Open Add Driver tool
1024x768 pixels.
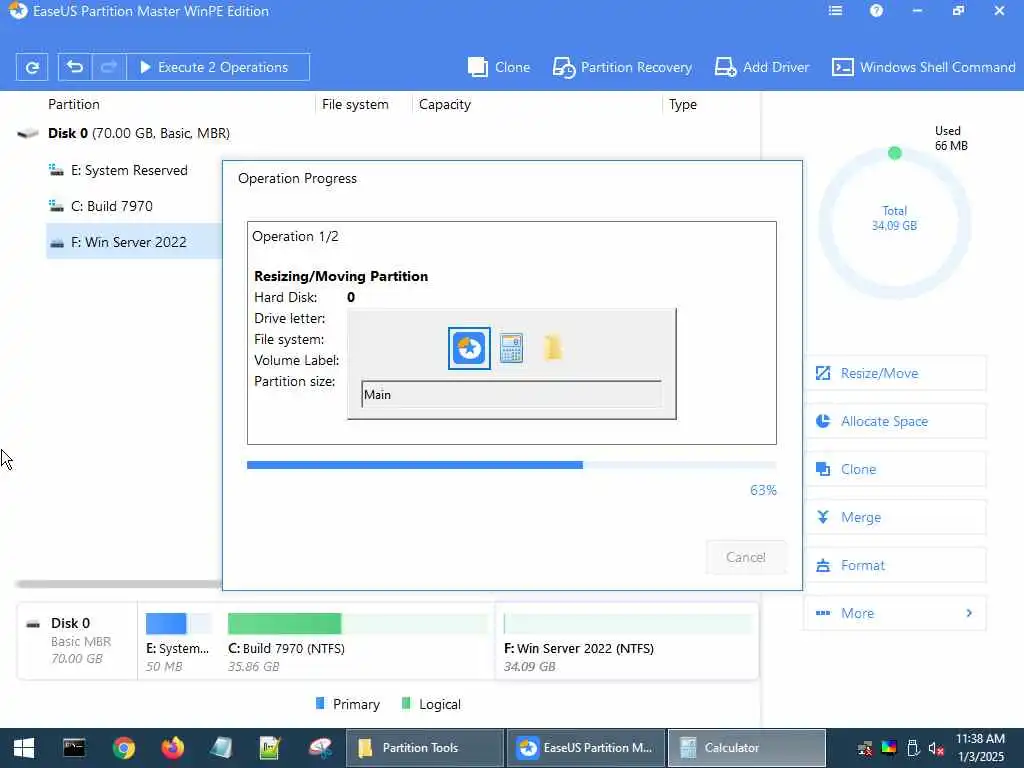tap(761, 67)
